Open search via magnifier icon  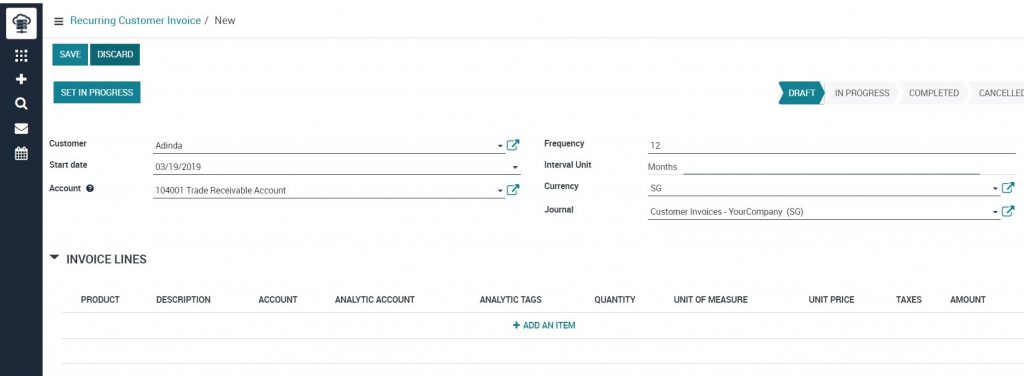tap(21, 104)
